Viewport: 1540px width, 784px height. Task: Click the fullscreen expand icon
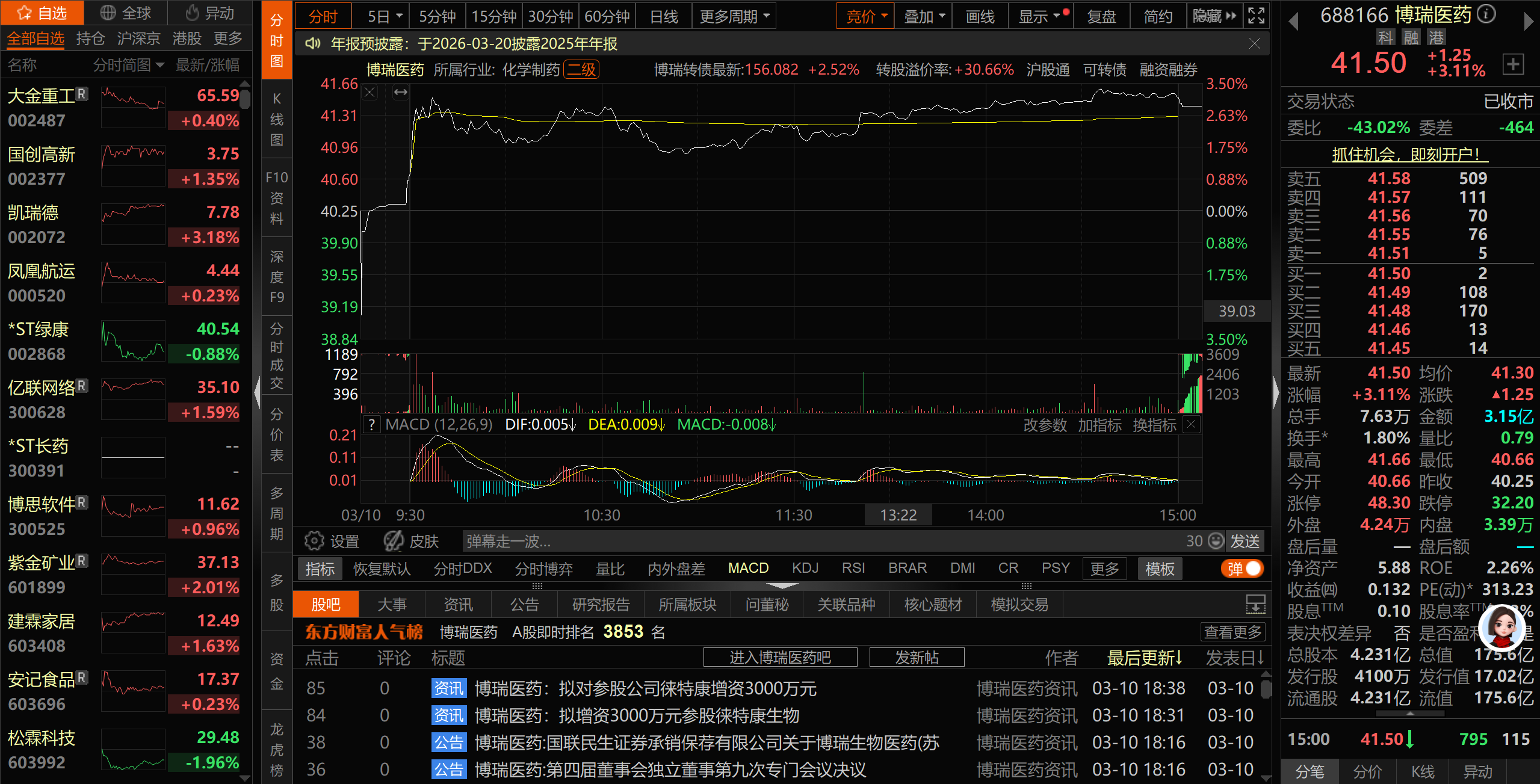point(1256,16)
